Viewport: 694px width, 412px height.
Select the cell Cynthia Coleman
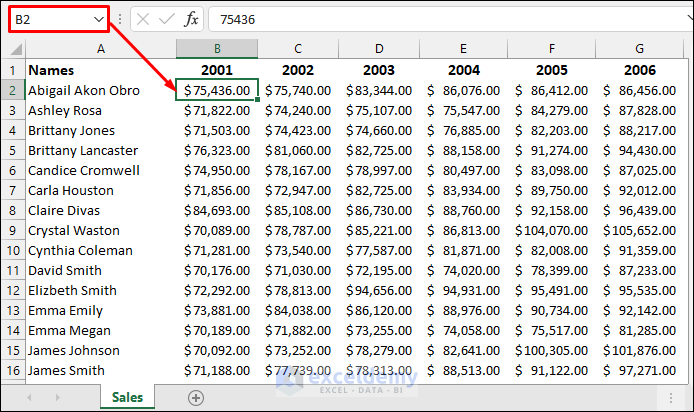[101, 250]
